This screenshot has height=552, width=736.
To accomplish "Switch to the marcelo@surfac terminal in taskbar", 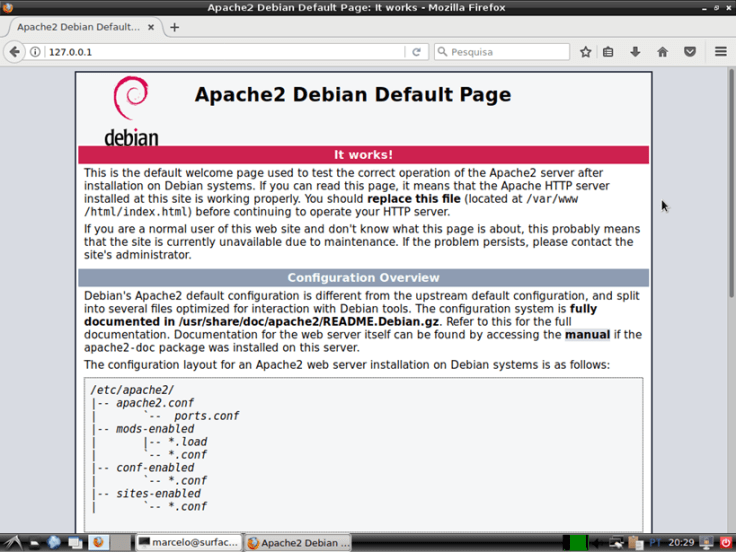I will [x=188, y=542].
